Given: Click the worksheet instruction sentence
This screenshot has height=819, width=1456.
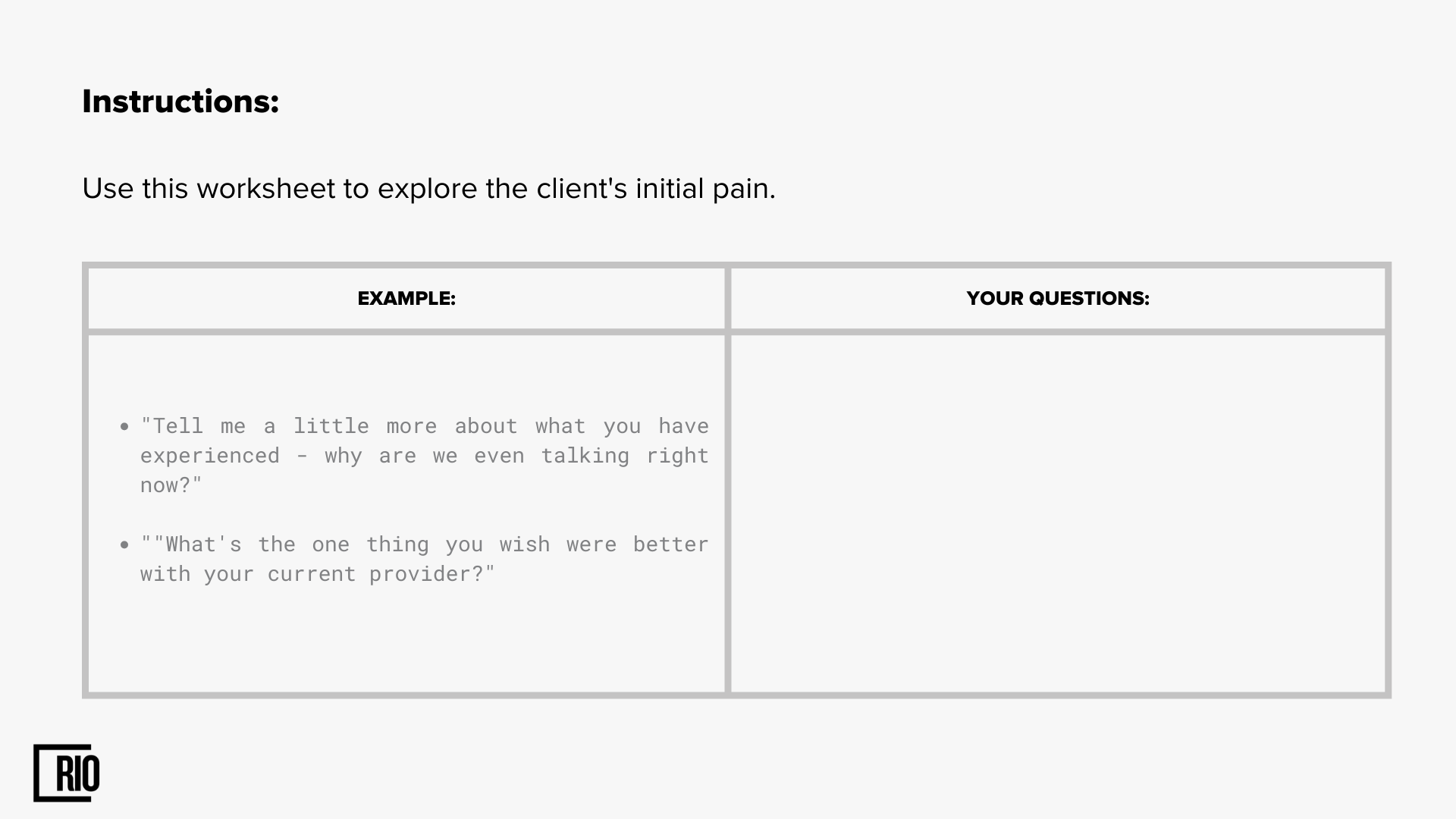Looking at the screenshot, I should 428,189.
